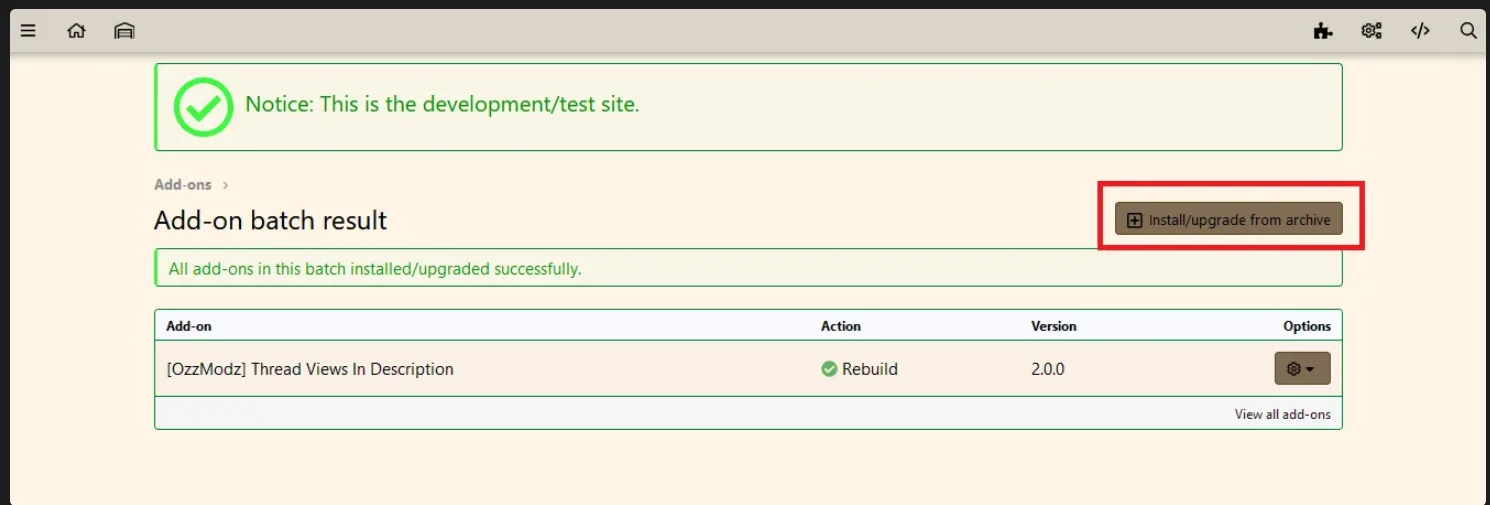Click the large green notice checkmark
The width and height of the screenshot is (1490, 505).
(x=203, y=106)
